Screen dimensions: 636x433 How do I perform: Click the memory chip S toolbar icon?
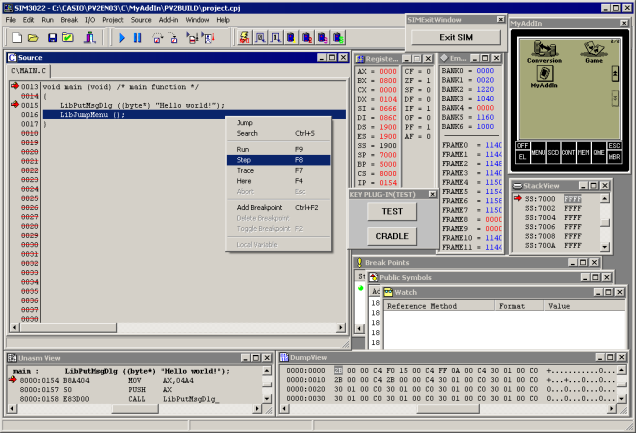click(338, 38)
